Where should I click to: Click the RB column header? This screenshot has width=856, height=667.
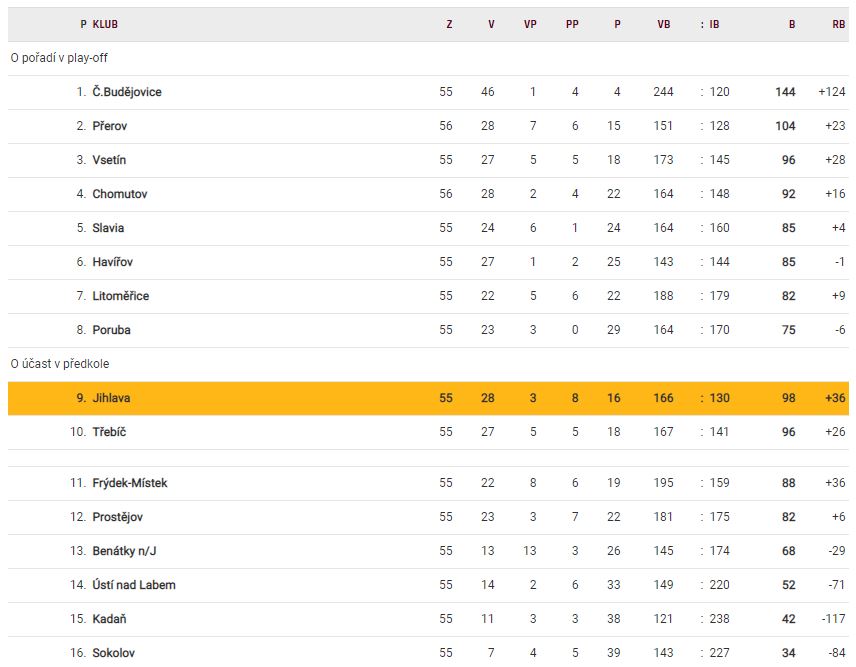pos(838,24)
